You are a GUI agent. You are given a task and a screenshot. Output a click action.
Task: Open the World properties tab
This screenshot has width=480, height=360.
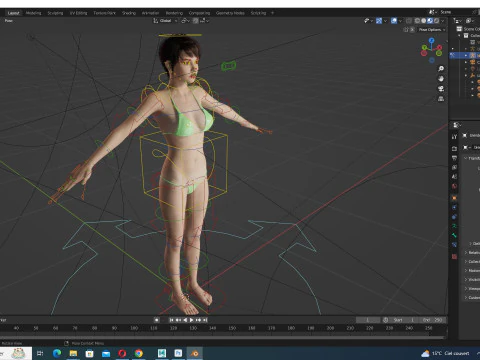454,186
